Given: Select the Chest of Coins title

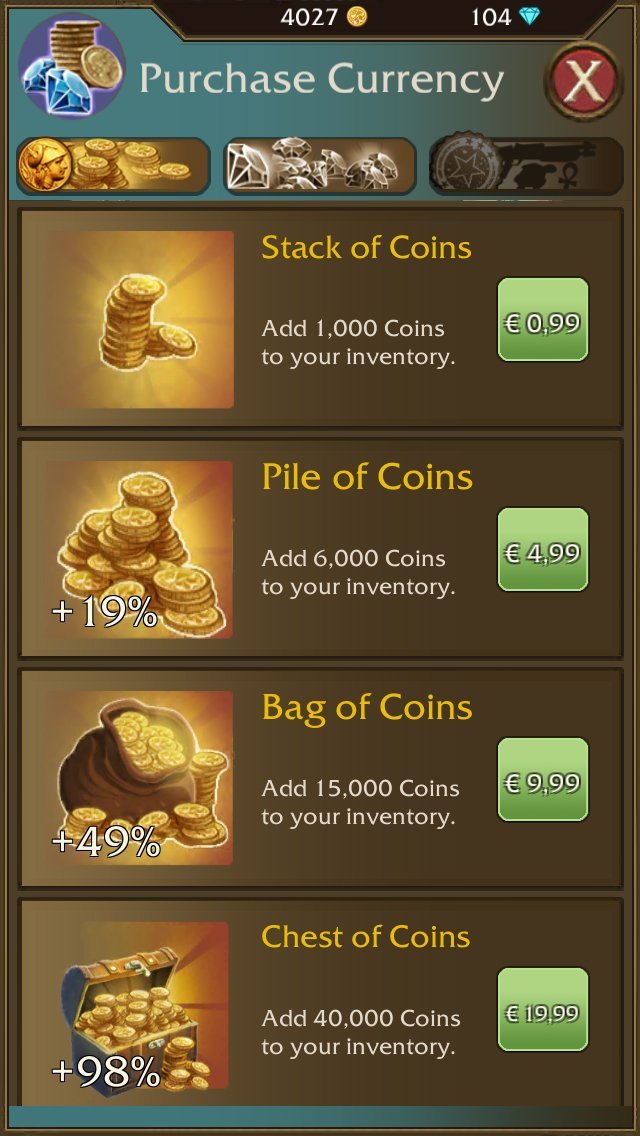Looking at the screenshot, I should click(365, 937).
